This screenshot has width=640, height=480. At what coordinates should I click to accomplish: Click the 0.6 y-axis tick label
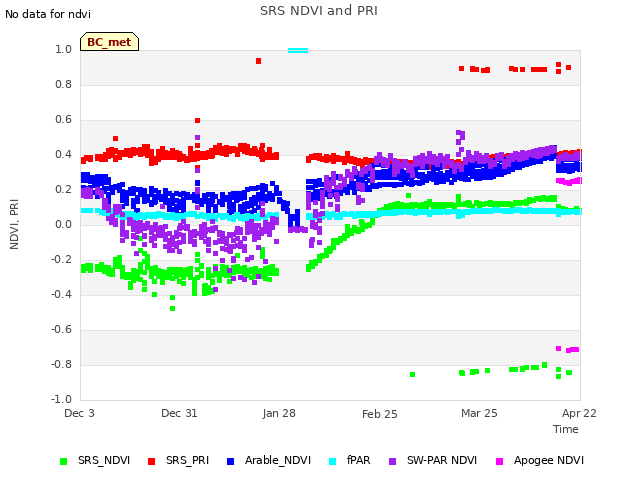pos(63,120)
